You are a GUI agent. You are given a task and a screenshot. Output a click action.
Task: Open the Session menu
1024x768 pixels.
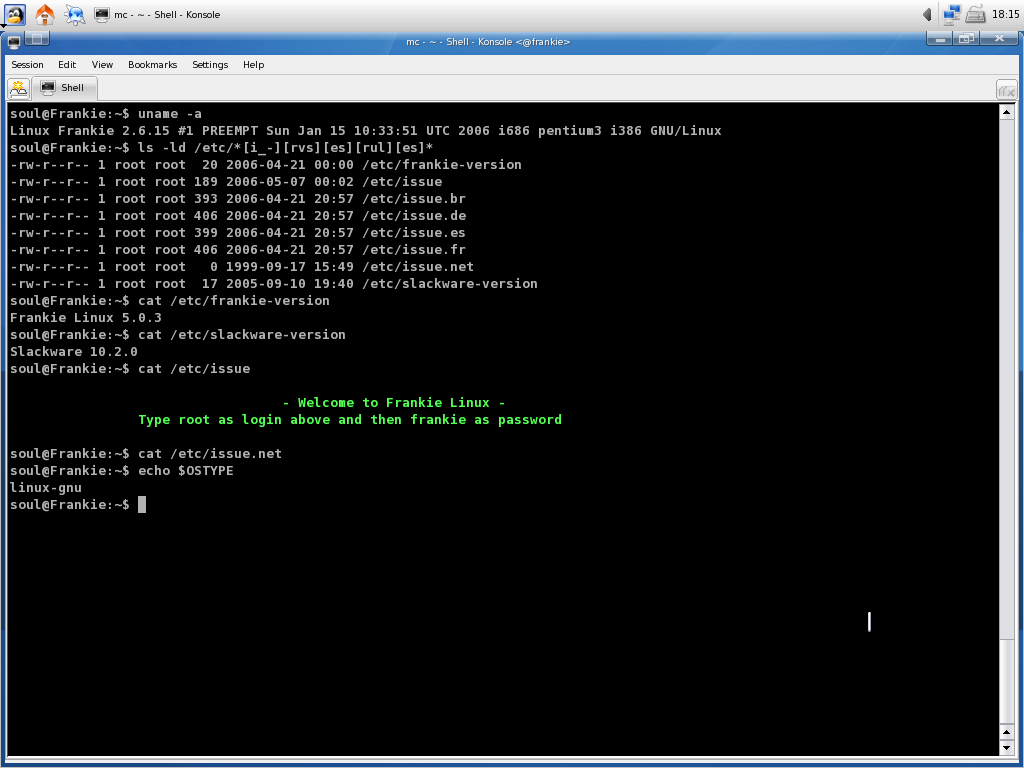(x=27, y=65)
